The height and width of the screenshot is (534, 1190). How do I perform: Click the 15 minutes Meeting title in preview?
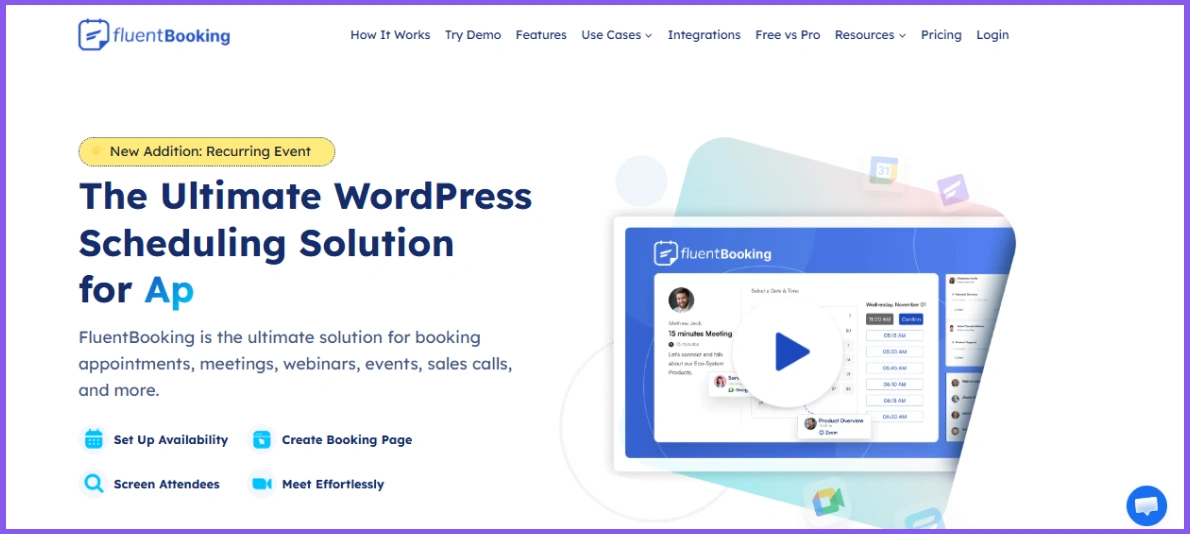pyautogui.click(x=700, y=333)
